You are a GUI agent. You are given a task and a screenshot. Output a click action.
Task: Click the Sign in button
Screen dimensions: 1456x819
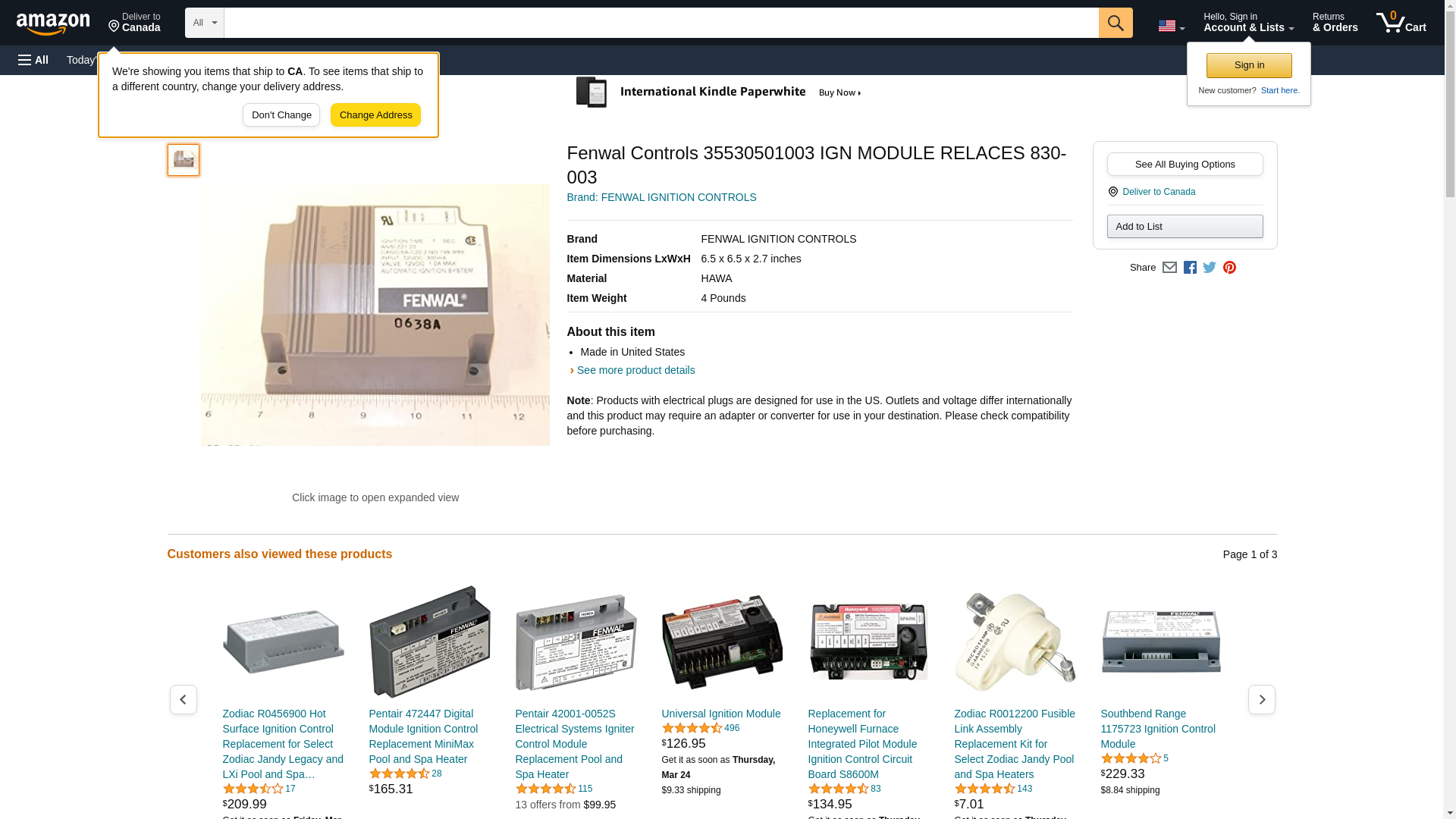[1249, 65]
